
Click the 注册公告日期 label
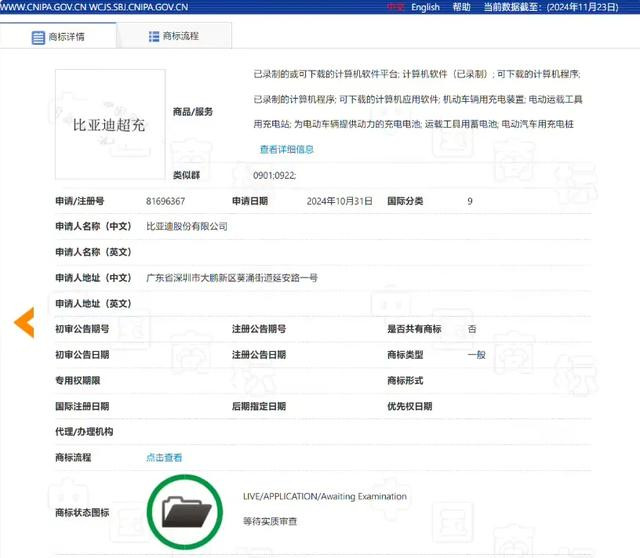click(x=259, y=355)
